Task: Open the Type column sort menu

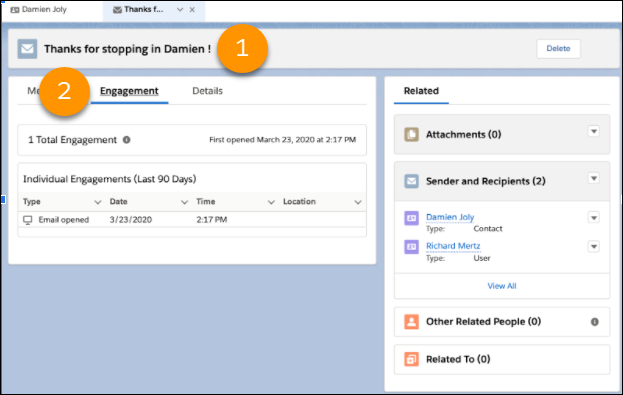Action: point(98,202)
